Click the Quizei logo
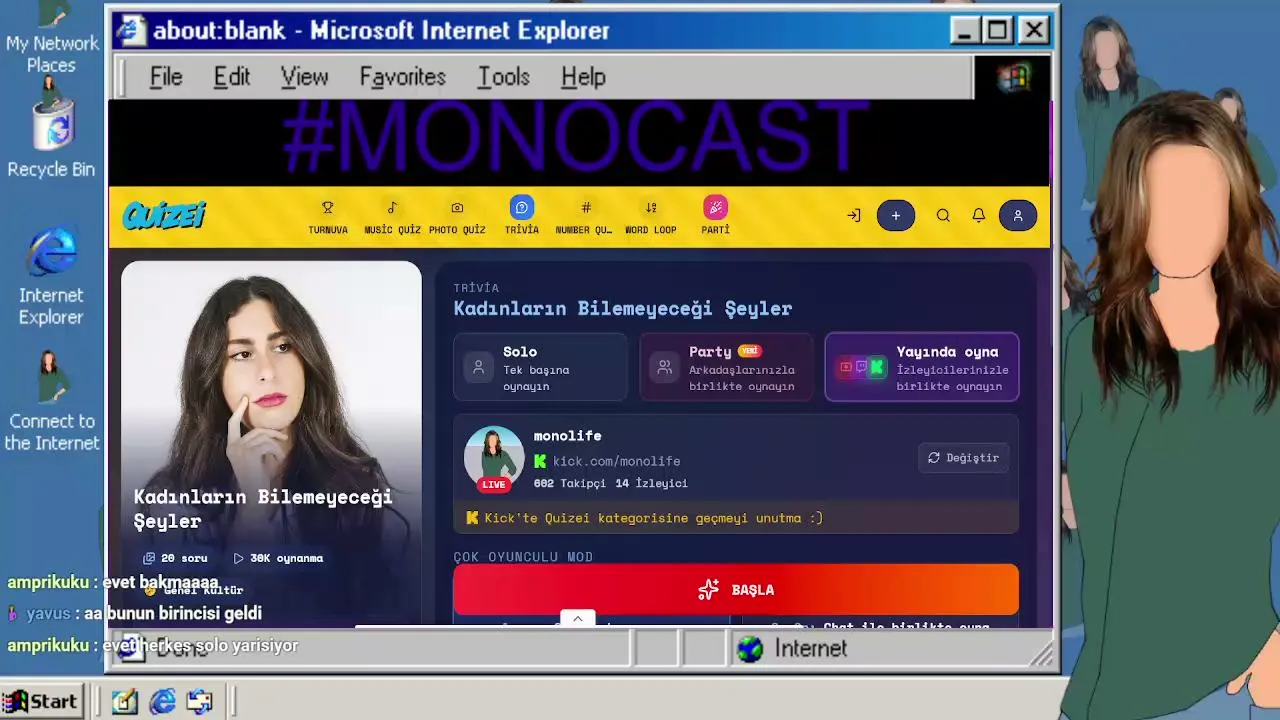 click(164, 215)
